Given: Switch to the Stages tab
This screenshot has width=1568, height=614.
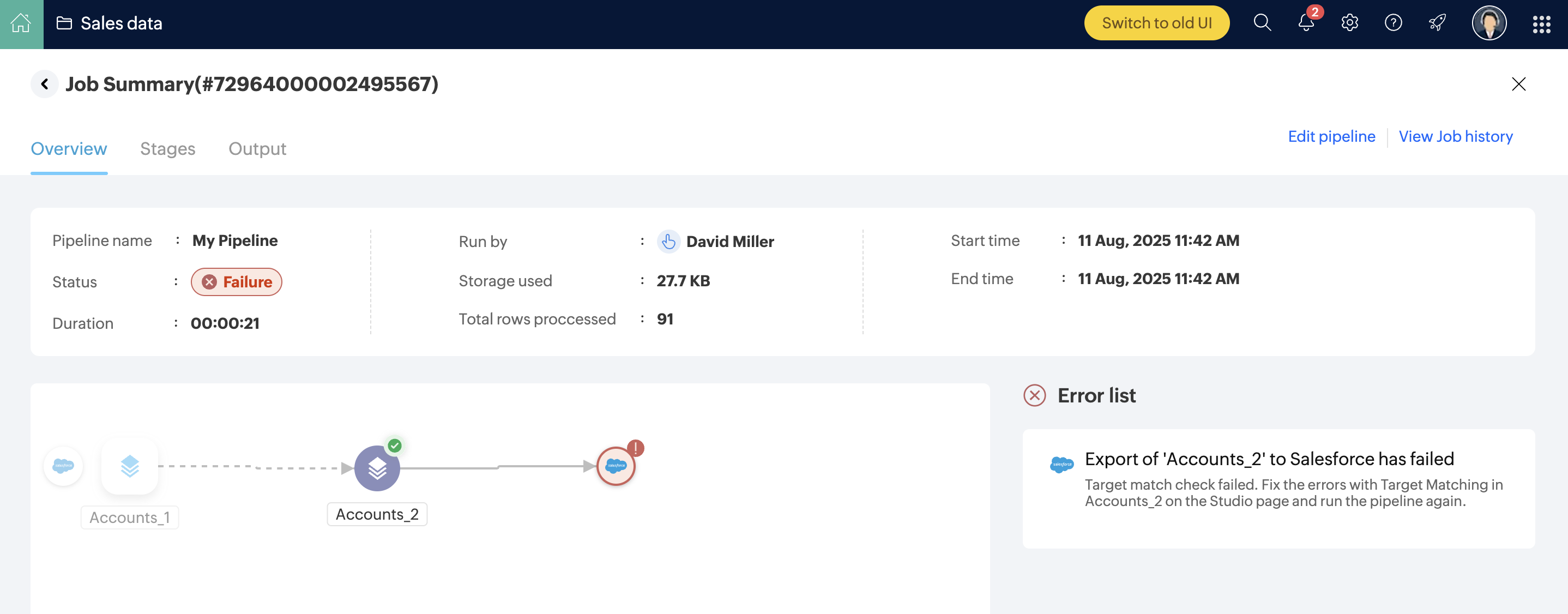Looking at the screenshot, I should pos(167,148).
